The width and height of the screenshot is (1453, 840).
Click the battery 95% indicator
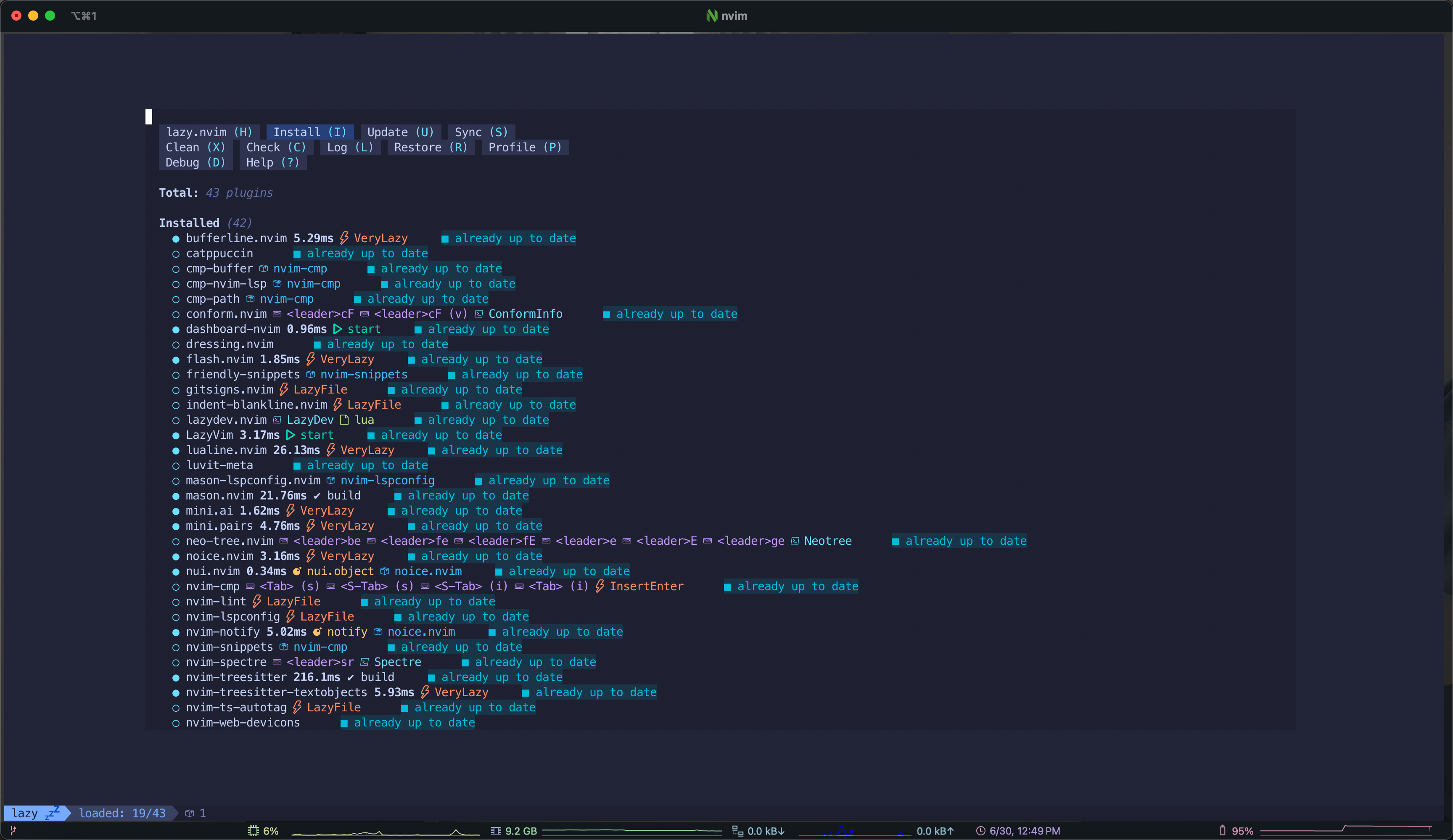tap(1236, 831)
